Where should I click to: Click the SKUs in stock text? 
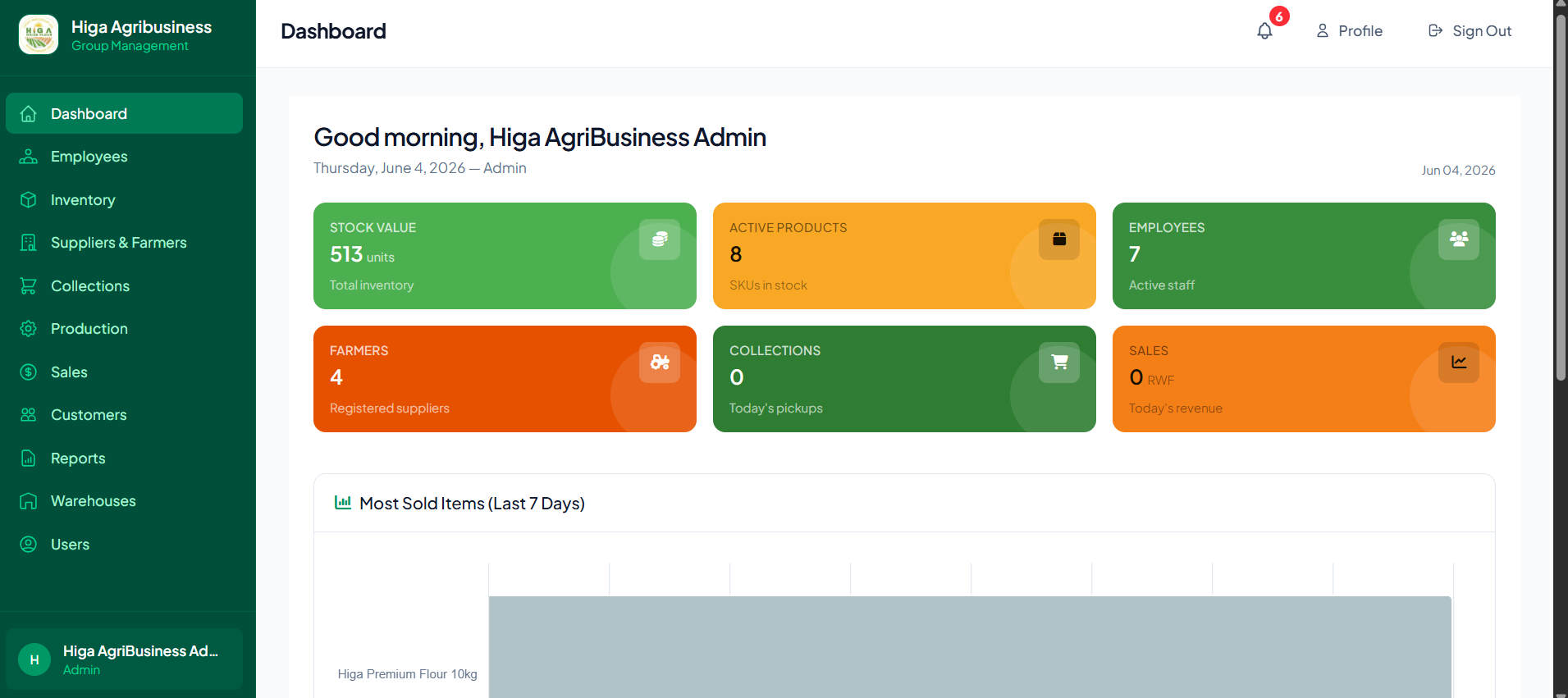coord(768,285)
